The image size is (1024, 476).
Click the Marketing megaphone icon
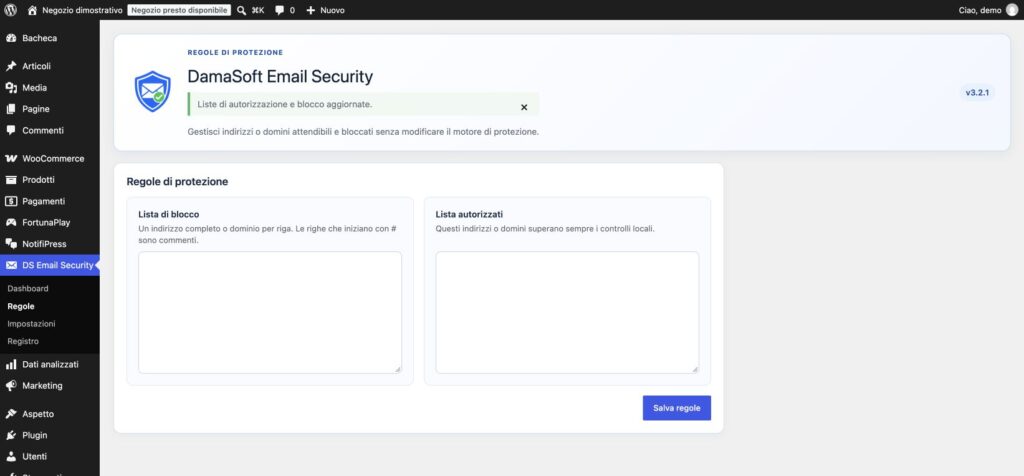(x=11, y=385)
